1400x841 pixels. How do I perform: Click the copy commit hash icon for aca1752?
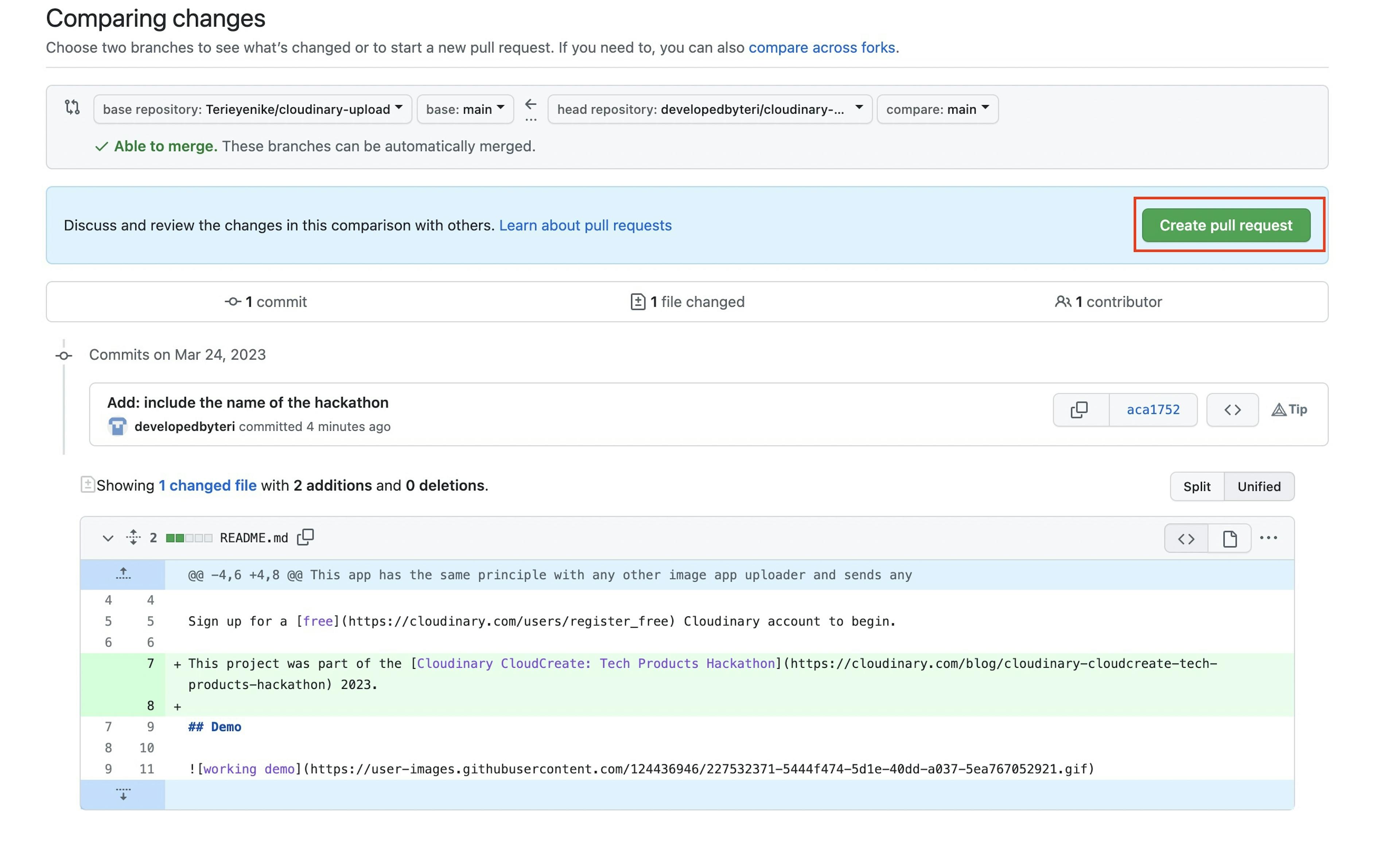pos(1080,409)
